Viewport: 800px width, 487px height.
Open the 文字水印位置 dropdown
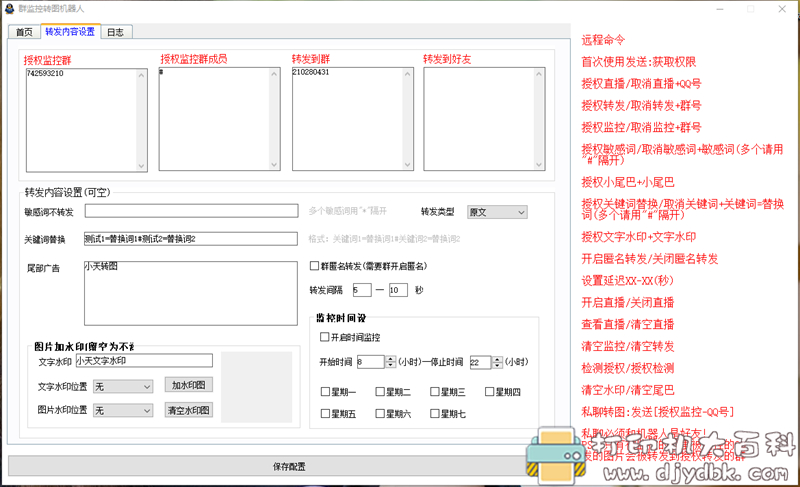tap(123, 387)
